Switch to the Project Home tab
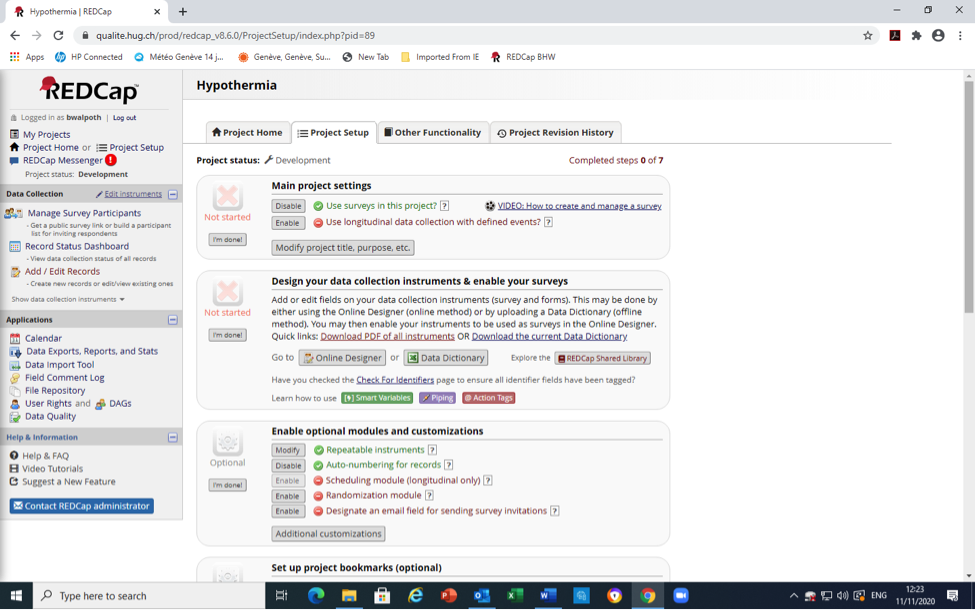This screenshot has width=975, height=610. (247, 132)
